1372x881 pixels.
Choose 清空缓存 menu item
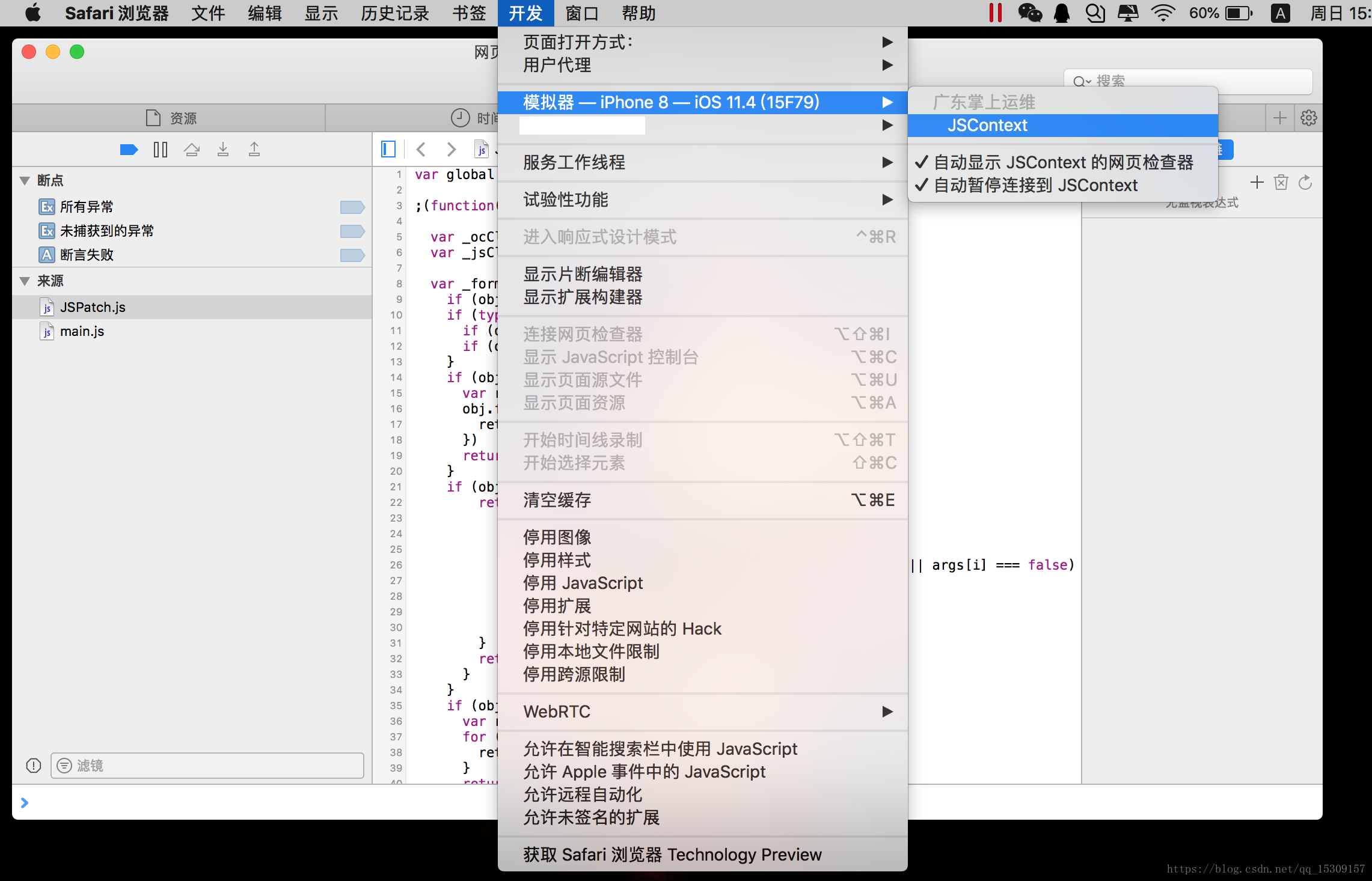(x=702, y=500)
